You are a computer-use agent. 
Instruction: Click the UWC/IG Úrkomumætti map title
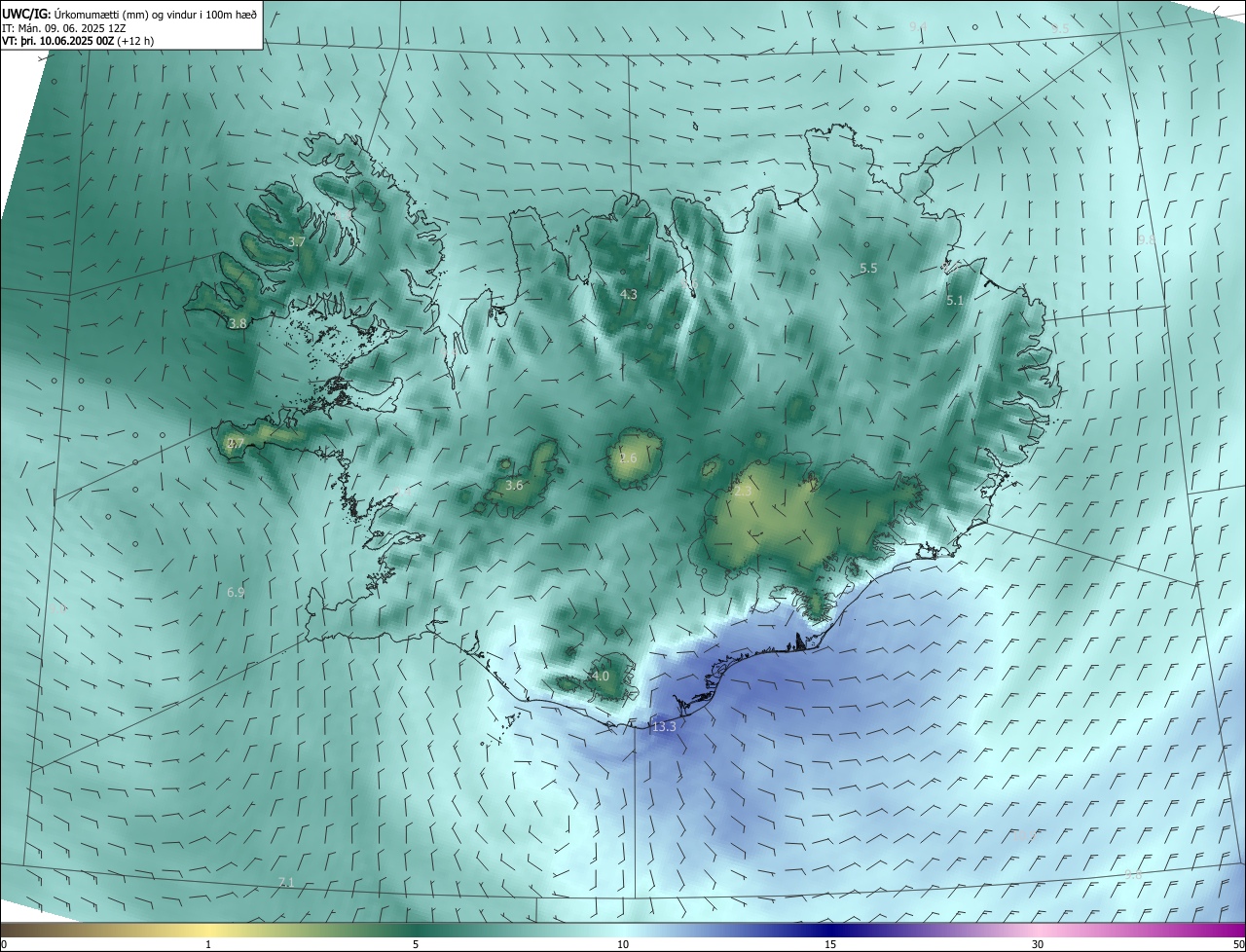[129, 14]
